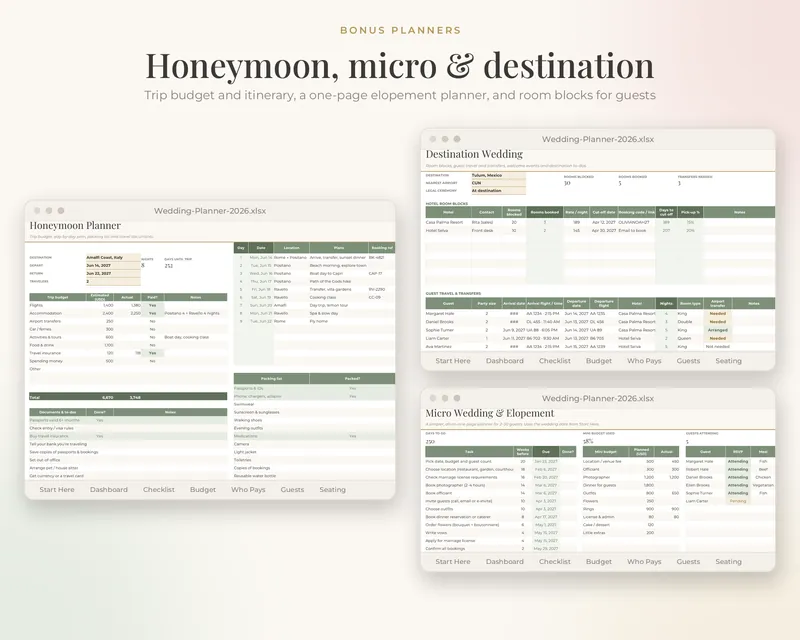Screen dimensions: 800x640
Task: Open Seating tab in Honeymoon Planner window
Action: 333,489
